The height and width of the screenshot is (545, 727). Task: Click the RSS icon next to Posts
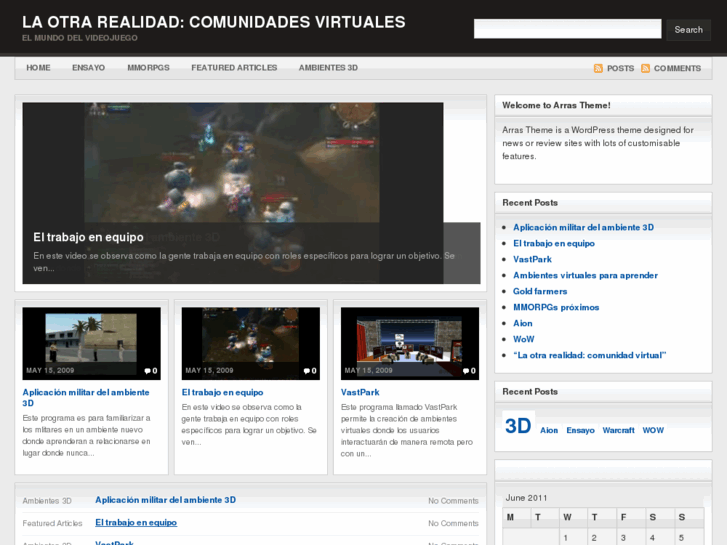[598, 69]
